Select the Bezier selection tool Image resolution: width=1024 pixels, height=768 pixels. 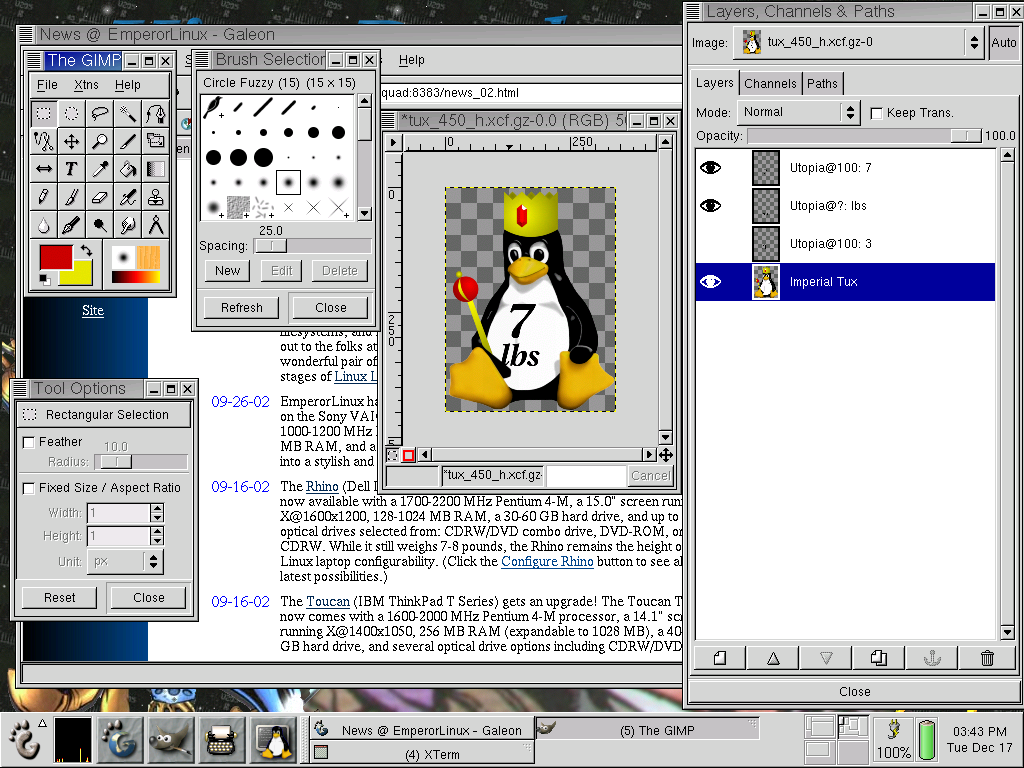pyautogui.click(x=155, y=114)
